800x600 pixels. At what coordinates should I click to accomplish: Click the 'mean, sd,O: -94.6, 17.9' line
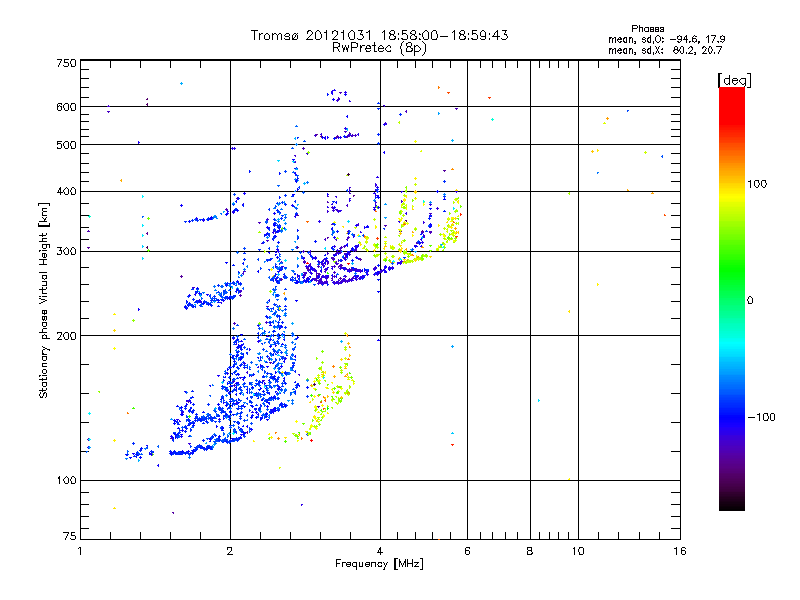(x=666, y=39)
